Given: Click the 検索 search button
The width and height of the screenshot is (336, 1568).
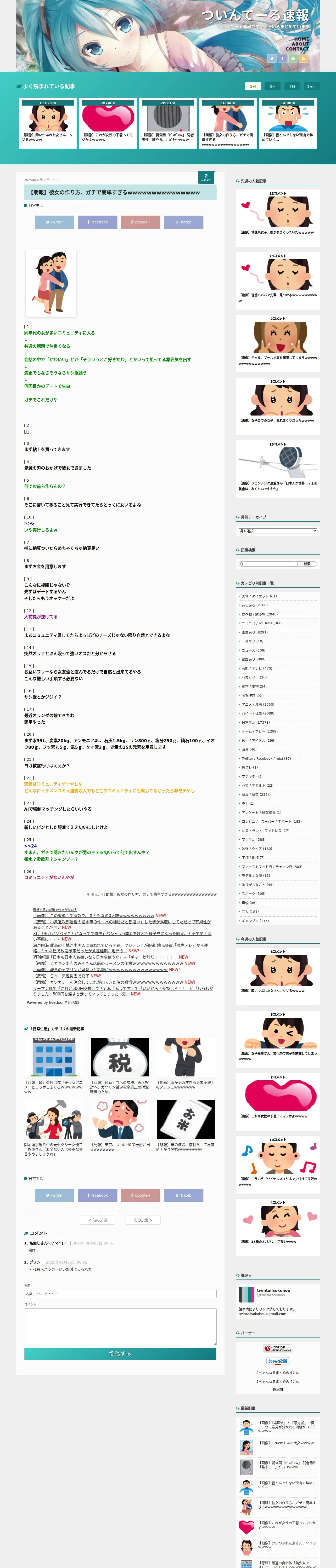Looking at the screenshot, I should tap(307, 564).
